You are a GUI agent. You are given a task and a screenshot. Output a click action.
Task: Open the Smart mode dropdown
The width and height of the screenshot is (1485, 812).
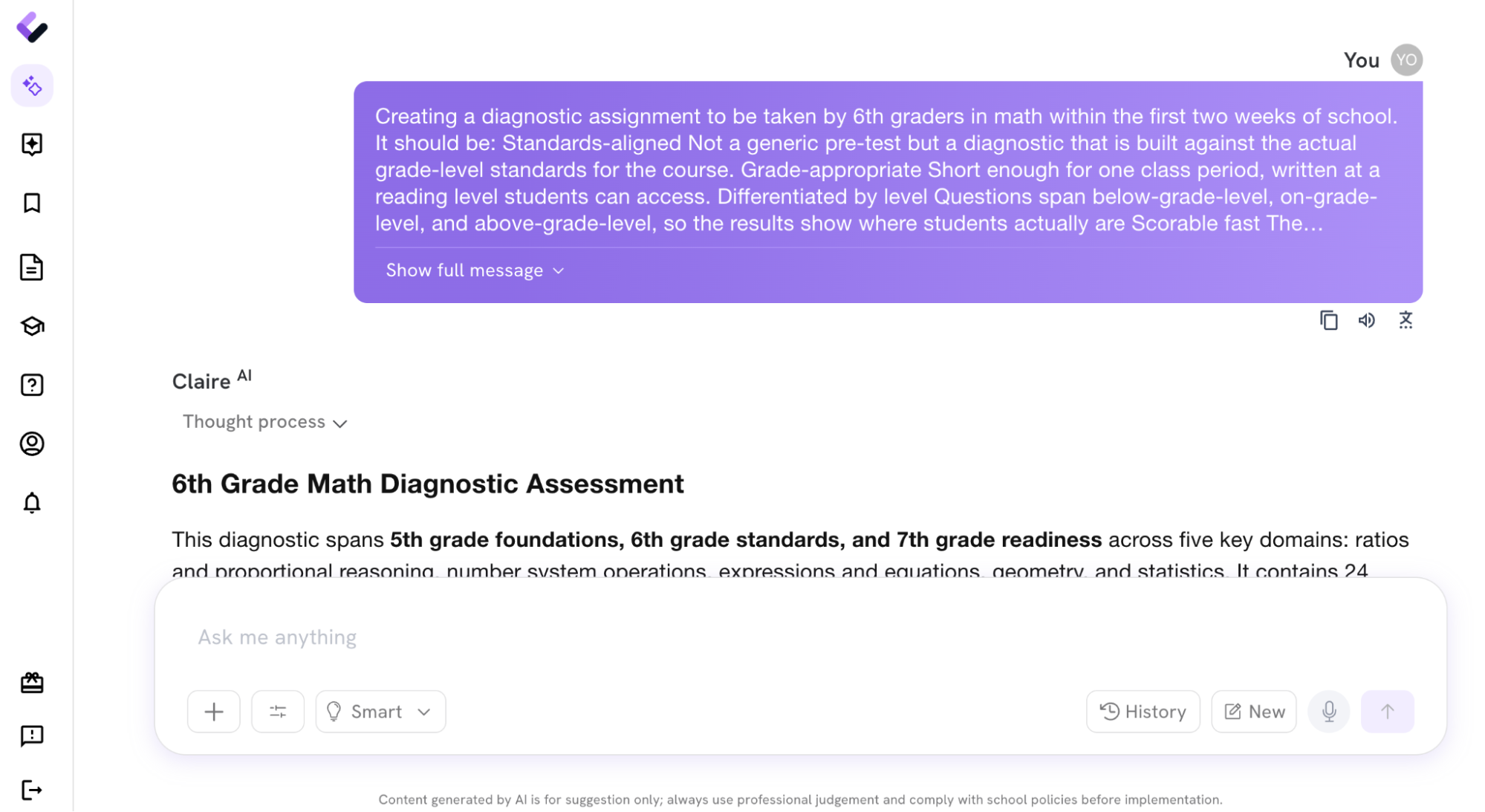coord(380,712)
